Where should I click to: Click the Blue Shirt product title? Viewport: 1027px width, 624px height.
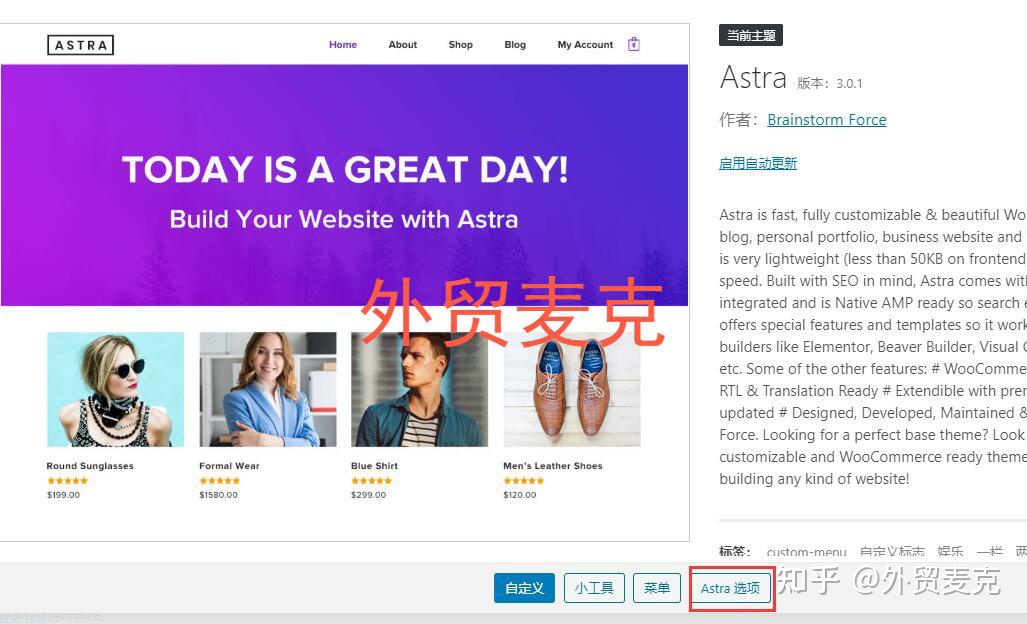[374, 466]
